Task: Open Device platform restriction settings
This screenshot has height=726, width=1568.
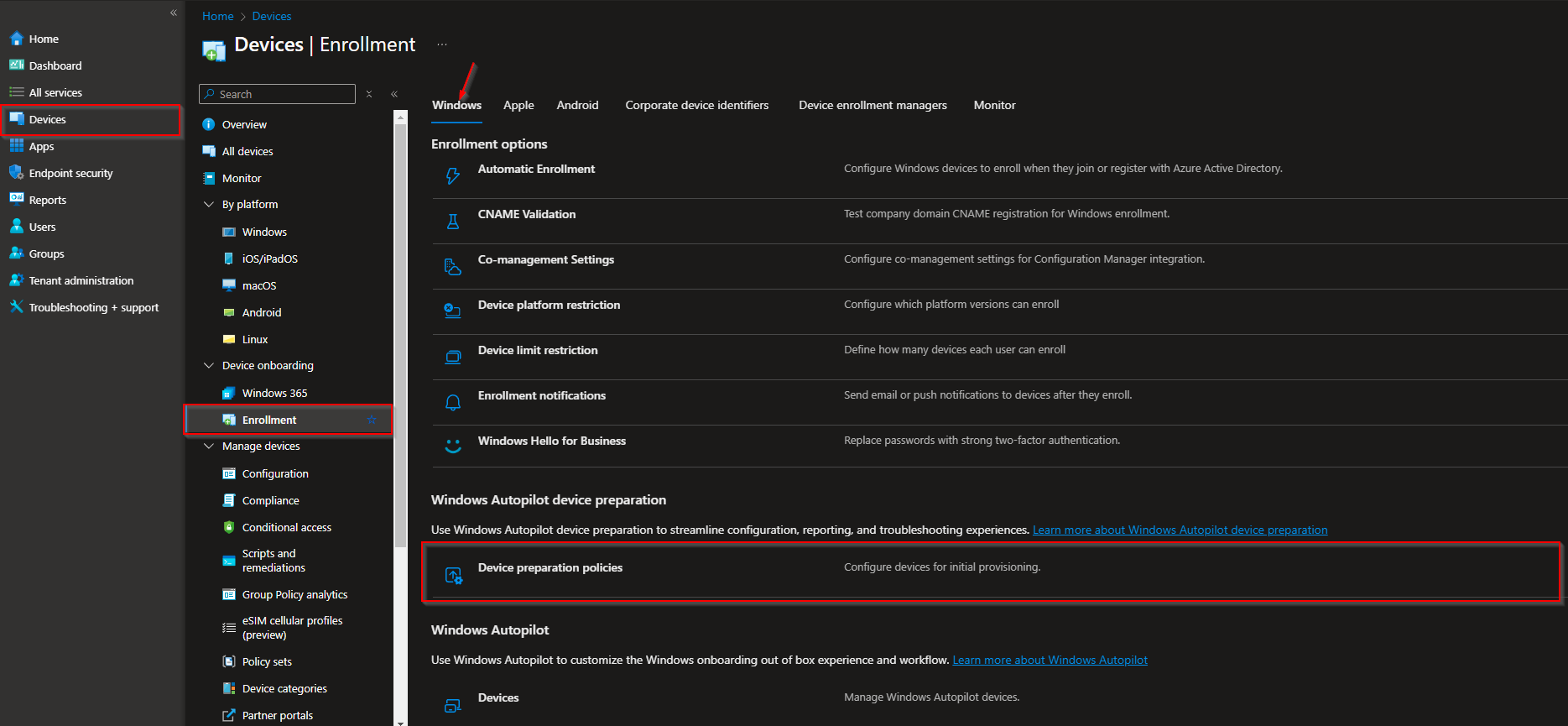Action: pos(549,305)
